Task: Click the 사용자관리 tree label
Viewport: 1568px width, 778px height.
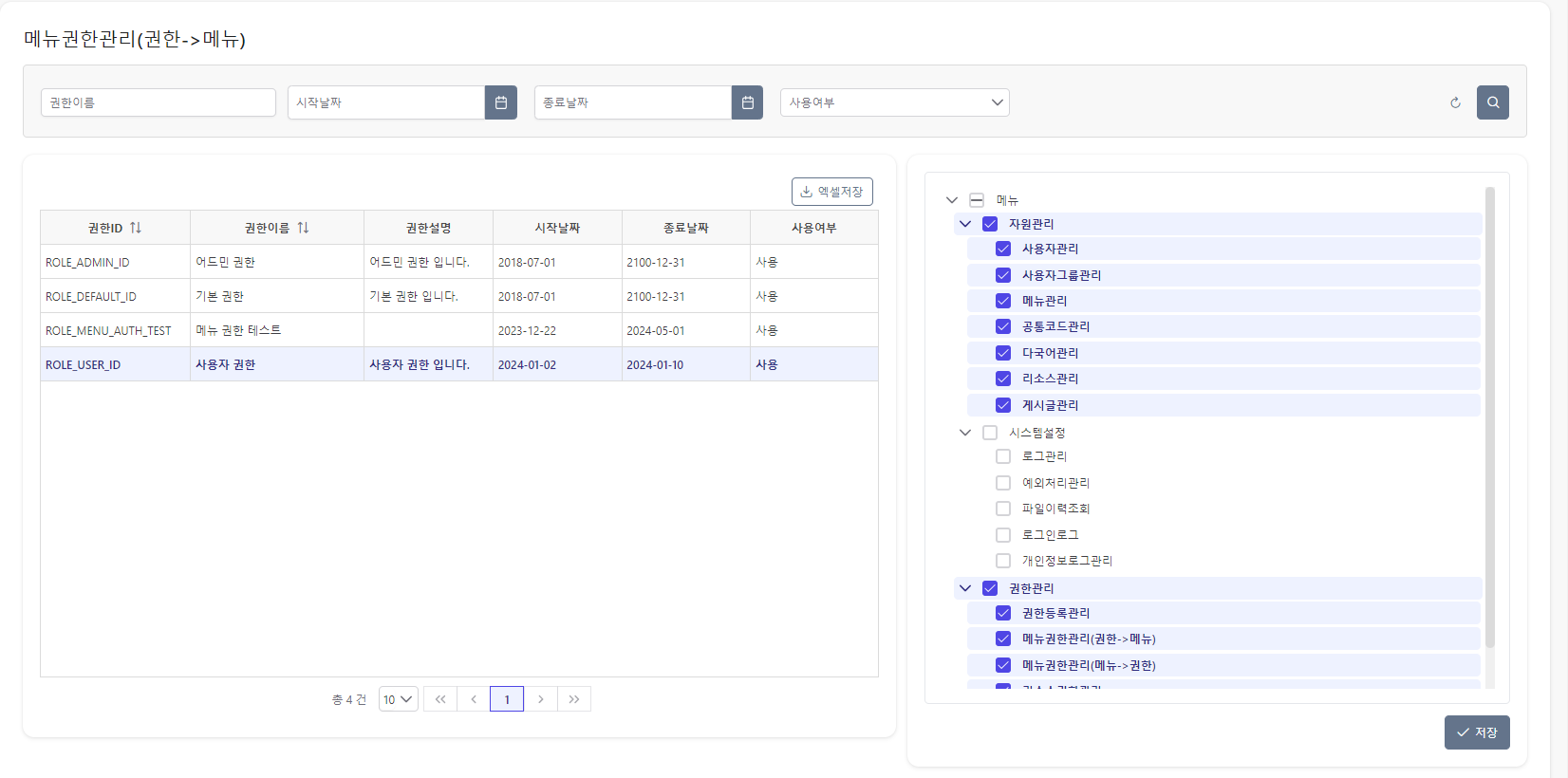Action: coord(1050,249)
